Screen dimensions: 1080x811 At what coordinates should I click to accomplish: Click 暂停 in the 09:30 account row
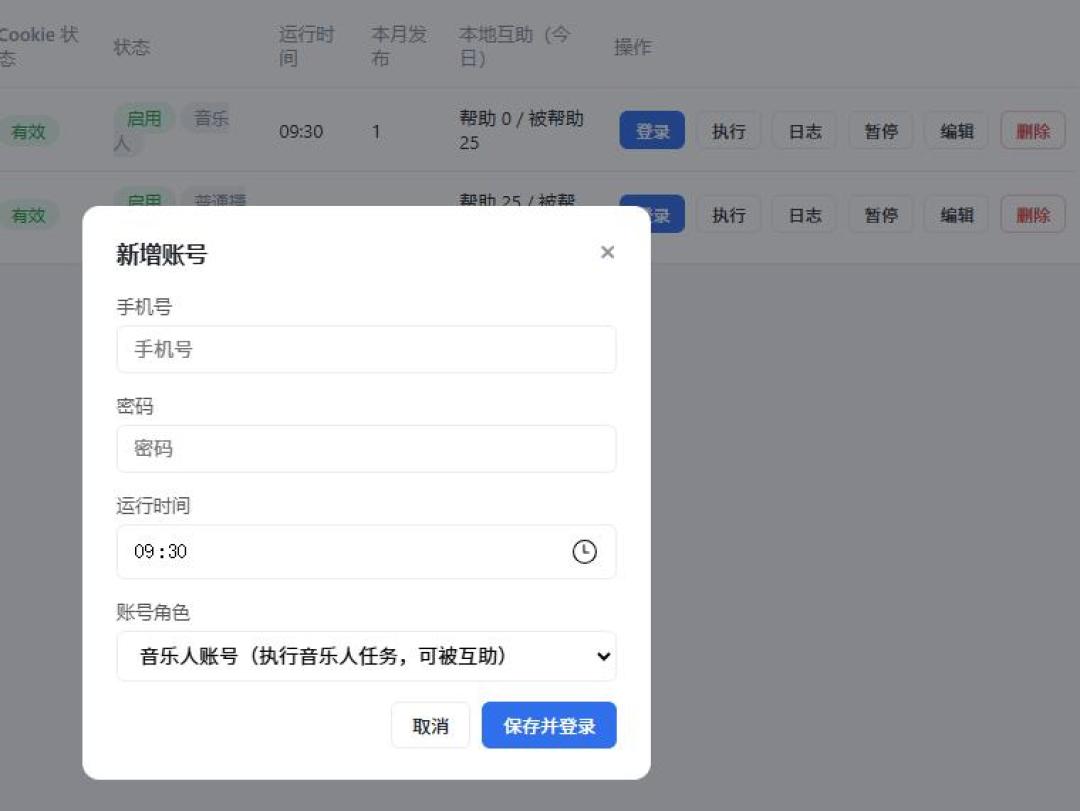(x=881, y=130)
